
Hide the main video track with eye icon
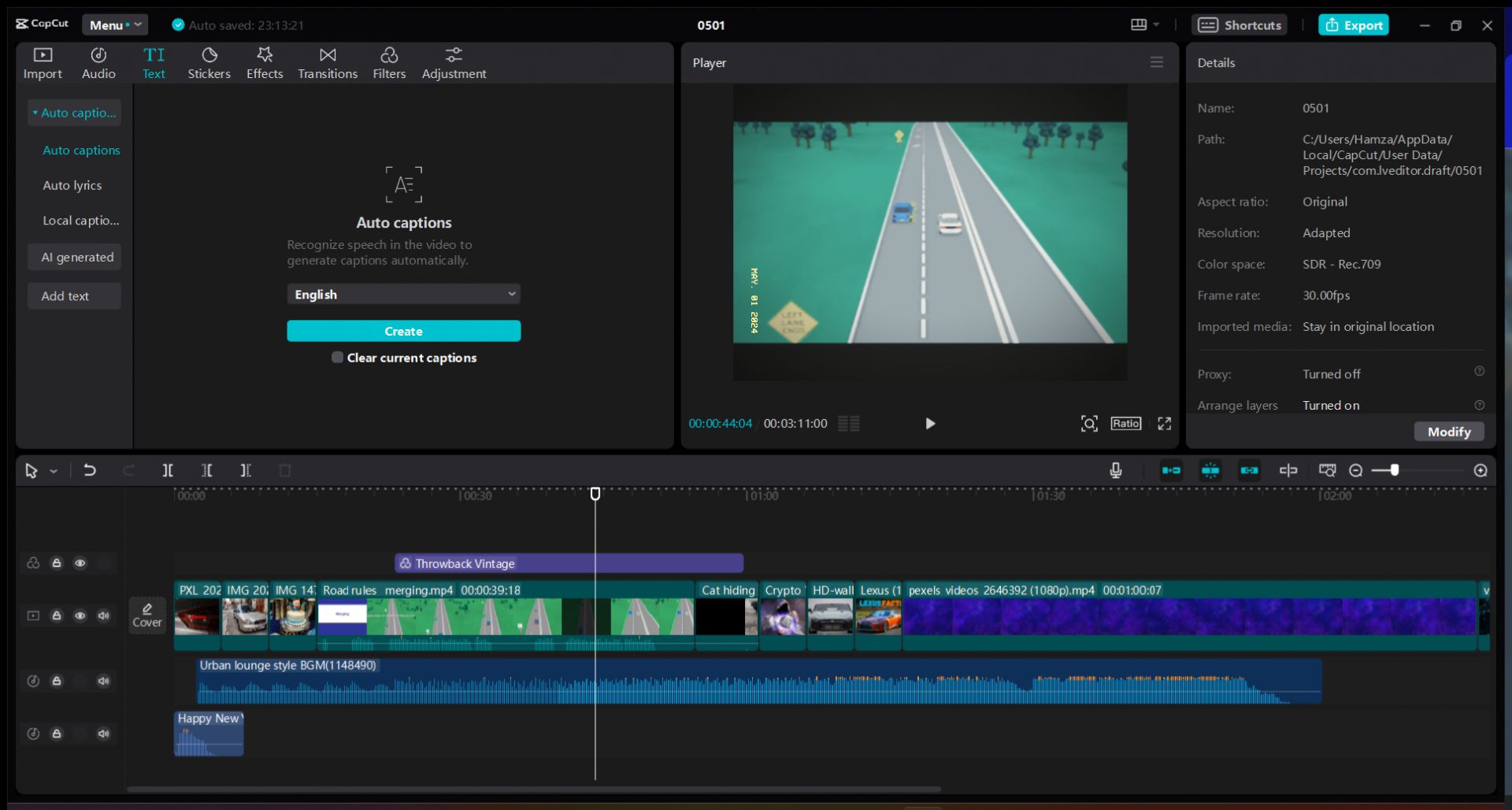tap(80, 615)
